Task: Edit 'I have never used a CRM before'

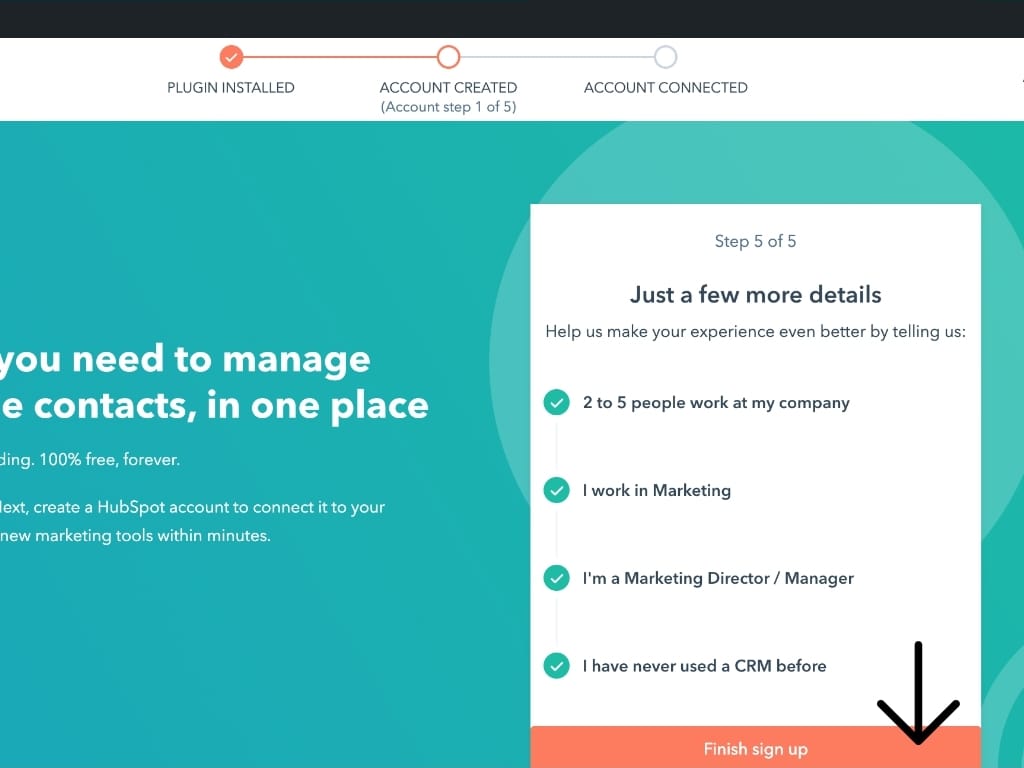Action: [x=704, y=665]
